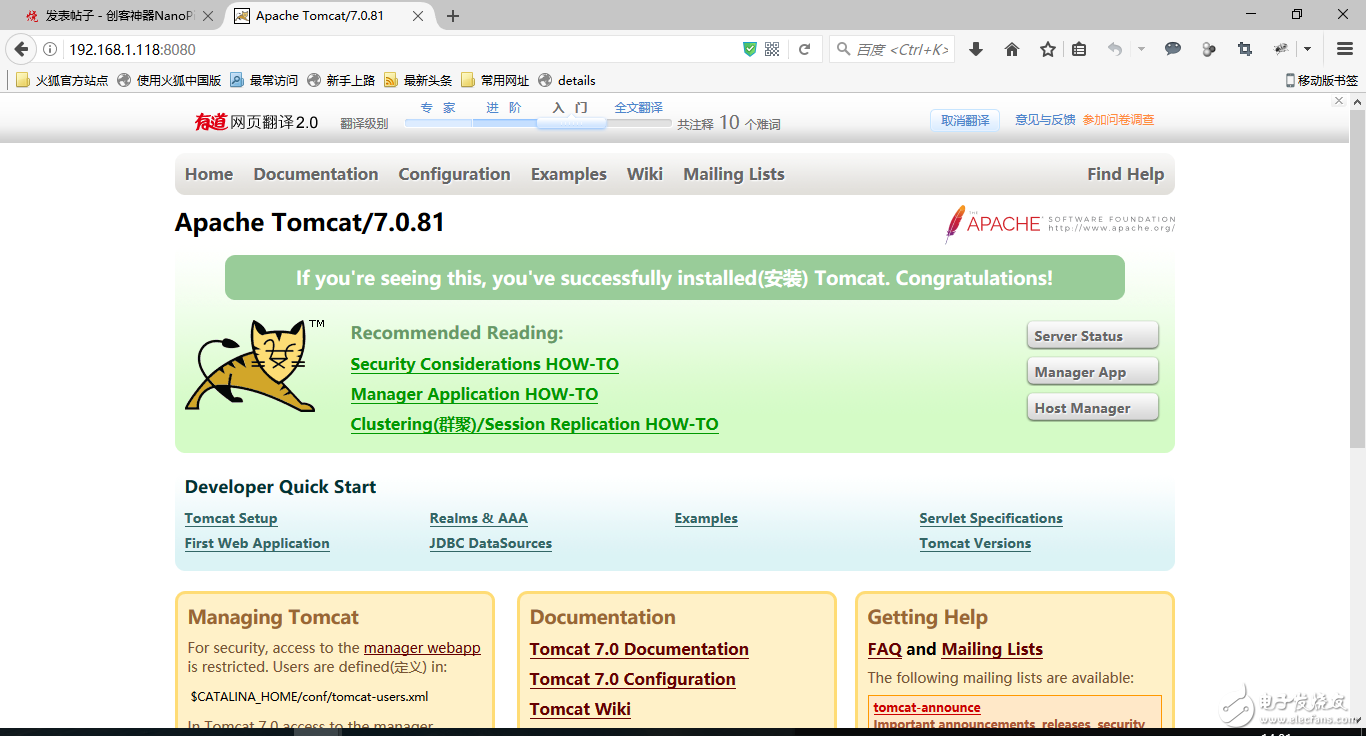Click the browser back arrow button
1366x736 pixels.
[20, 49]
